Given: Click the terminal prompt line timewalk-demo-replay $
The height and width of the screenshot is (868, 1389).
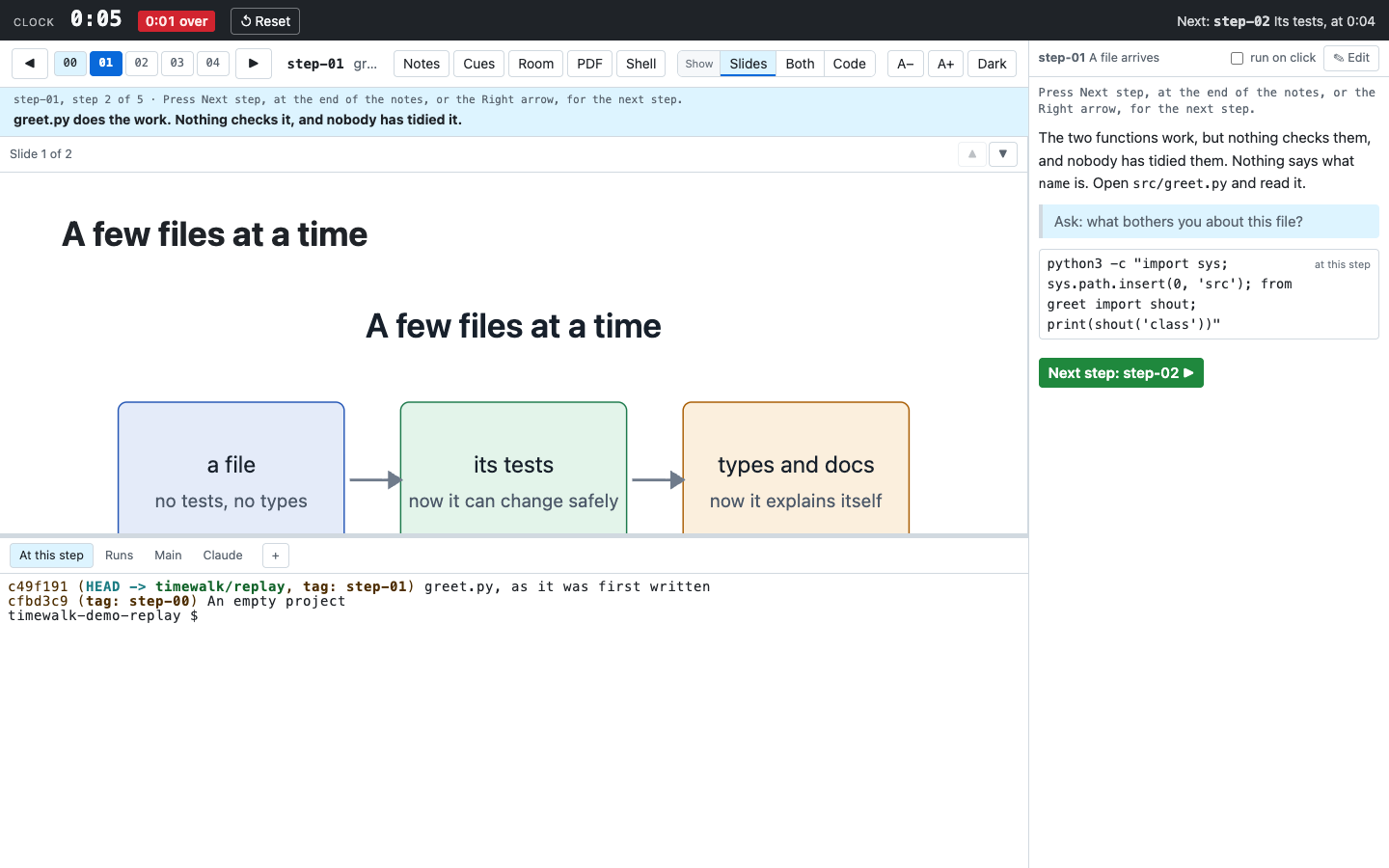Looking at the screenshot, I should [103, 615].
